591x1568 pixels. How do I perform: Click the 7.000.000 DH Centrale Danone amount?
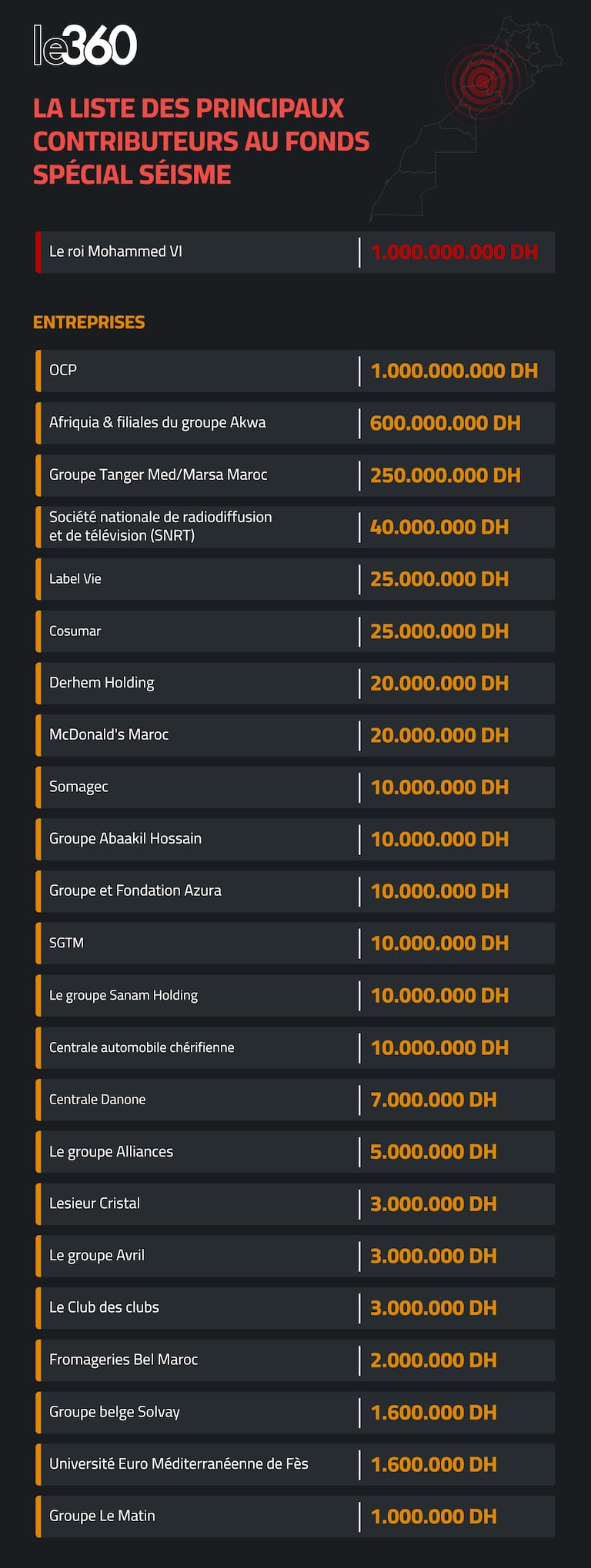(433, 1100)
